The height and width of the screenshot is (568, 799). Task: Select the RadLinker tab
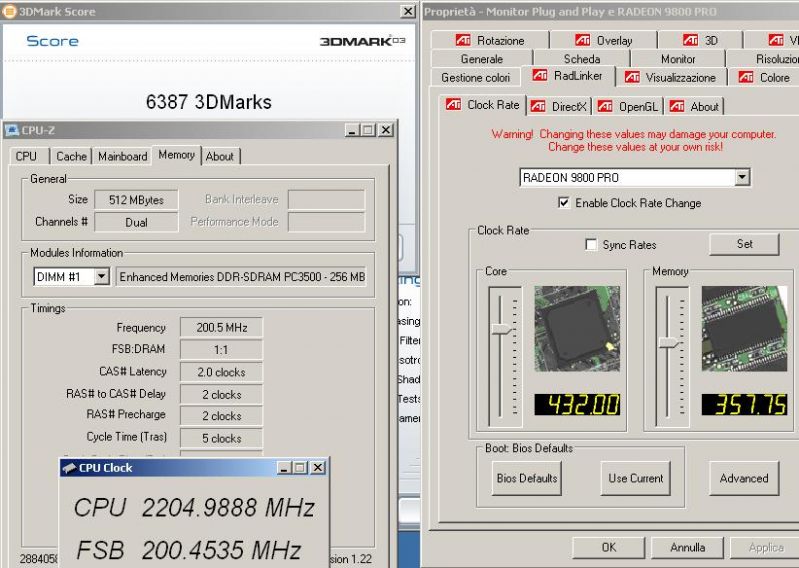pyautogui.click(x=568, y=76)
